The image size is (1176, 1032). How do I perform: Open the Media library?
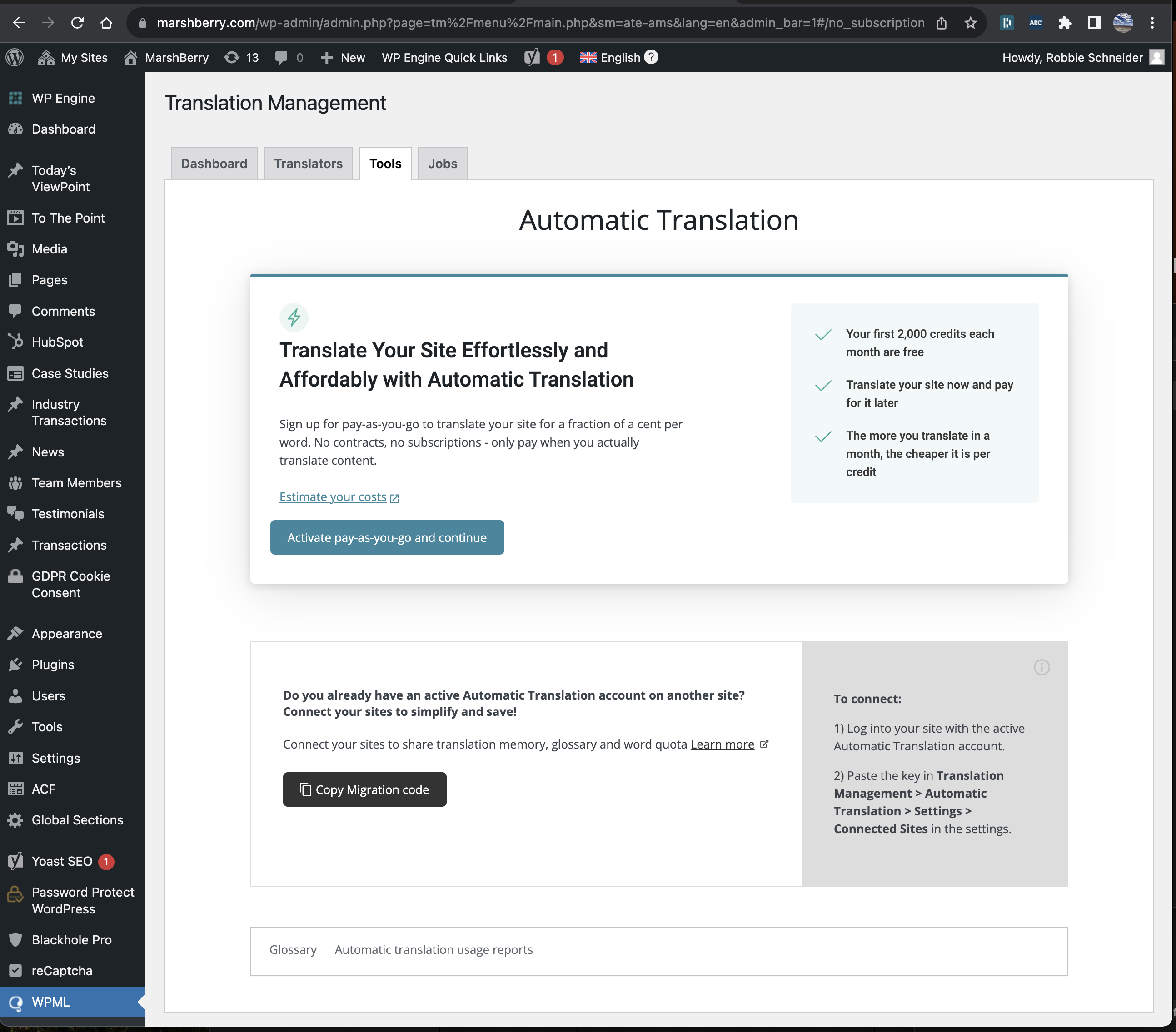pyautogui.click(x=72, y=249)
